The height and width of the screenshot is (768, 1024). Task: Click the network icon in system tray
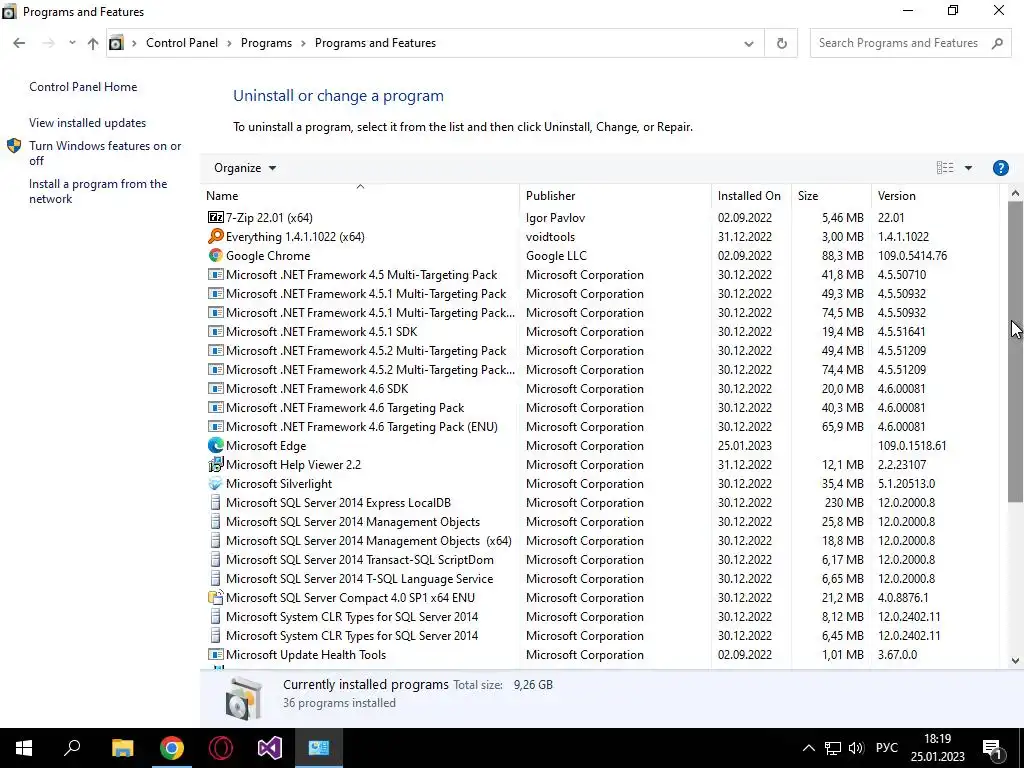833,748
